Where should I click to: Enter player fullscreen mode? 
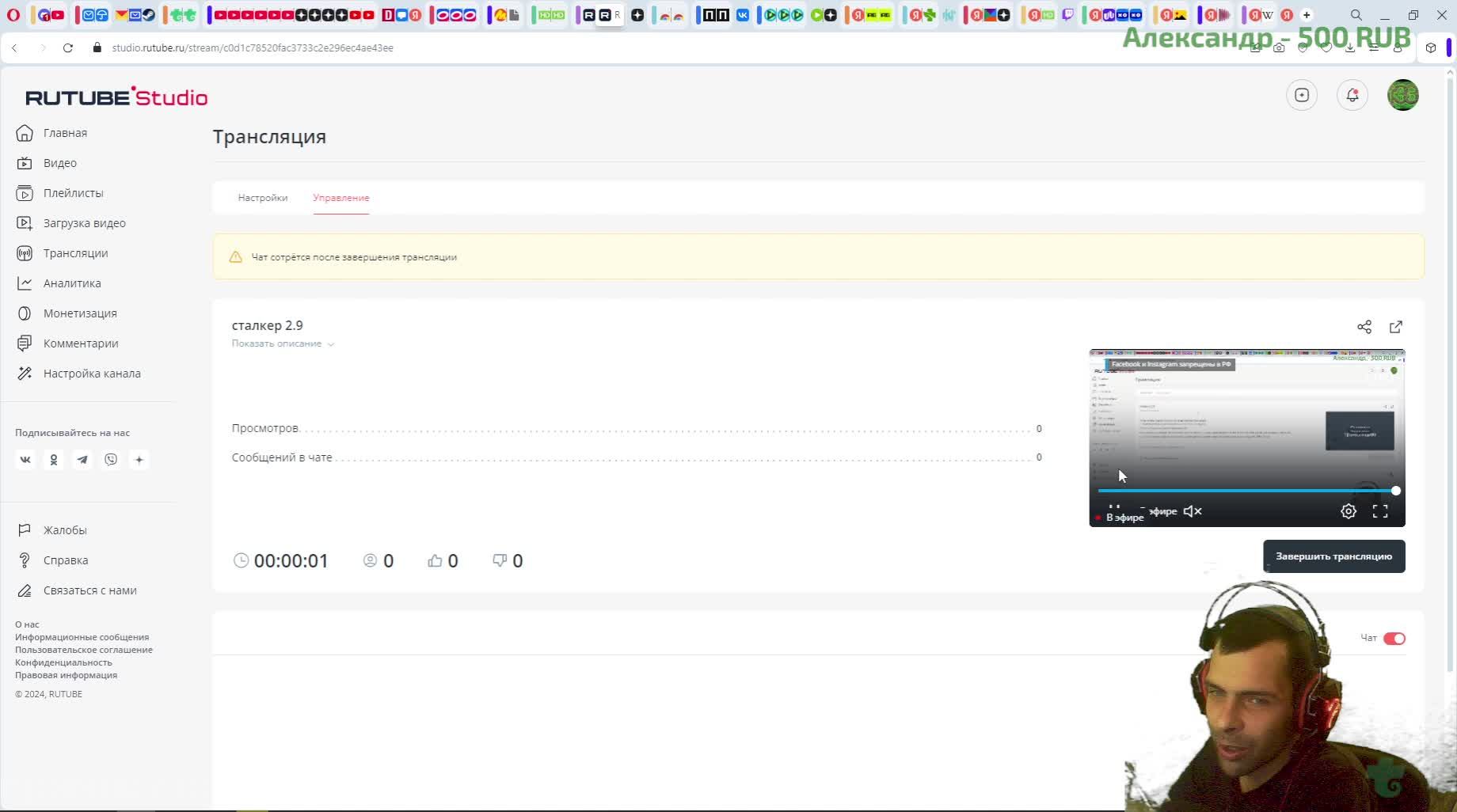1380,511
